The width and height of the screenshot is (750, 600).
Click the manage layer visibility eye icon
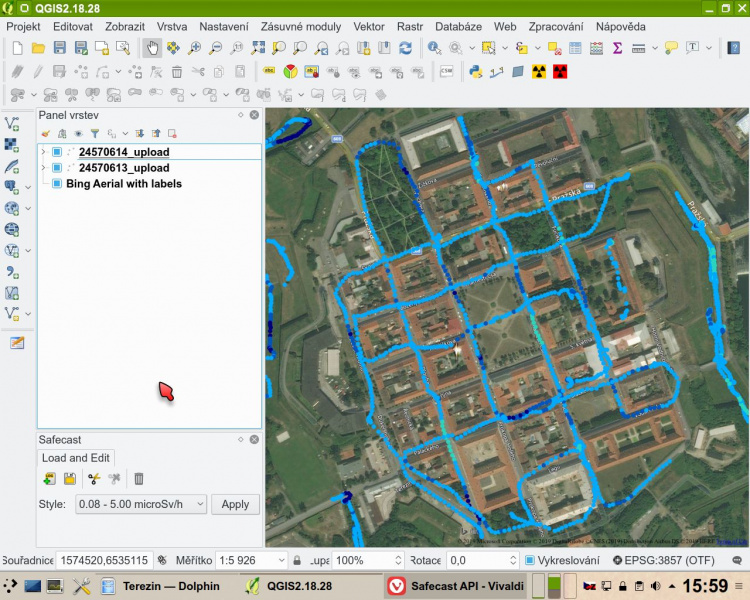(x=78, y=133)
